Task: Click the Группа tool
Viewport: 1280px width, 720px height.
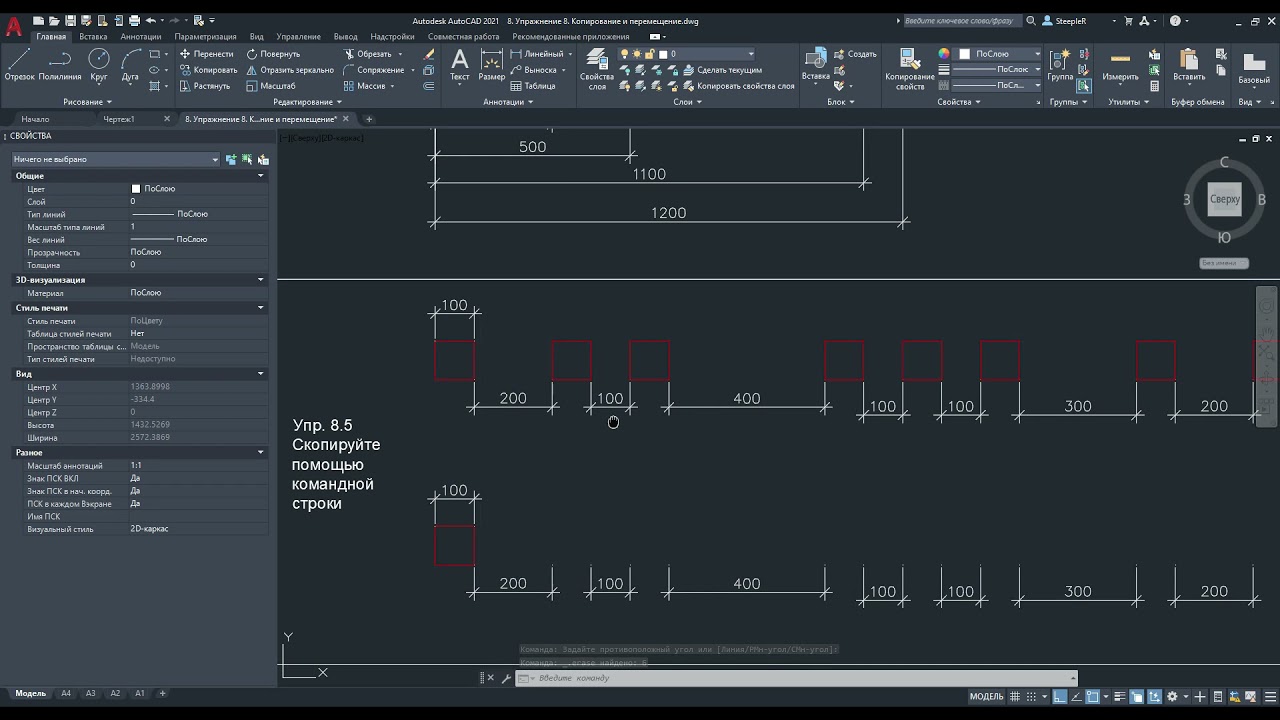Action: [x=1060, y=64]
